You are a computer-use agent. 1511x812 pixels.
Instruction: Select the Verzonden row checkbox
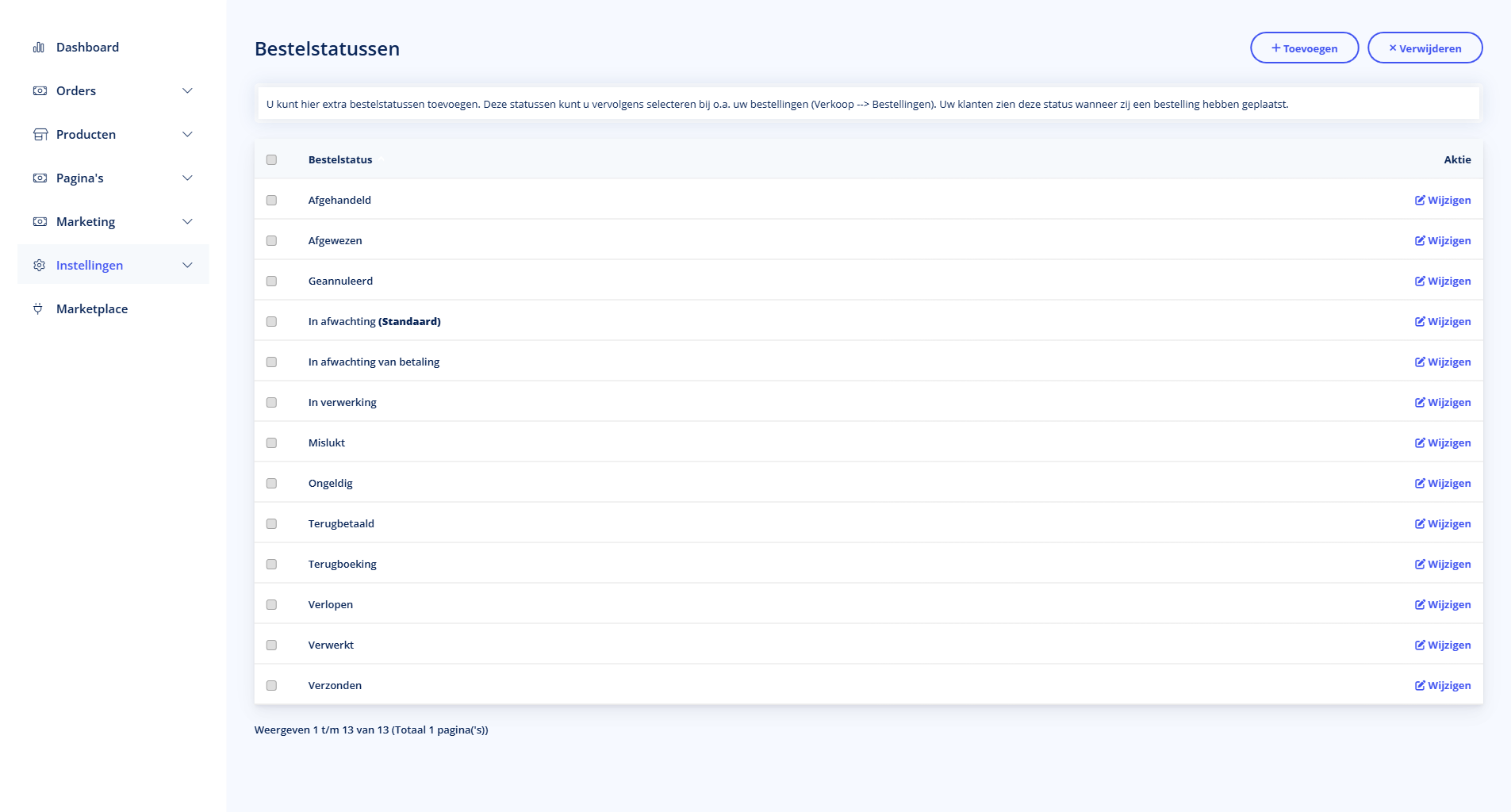[x=272, y=686]
